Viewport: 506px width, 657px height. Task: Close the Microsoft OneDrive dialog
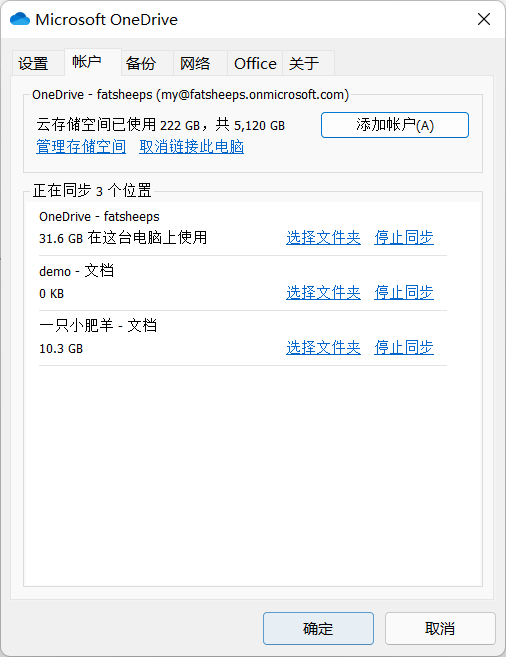484,19
